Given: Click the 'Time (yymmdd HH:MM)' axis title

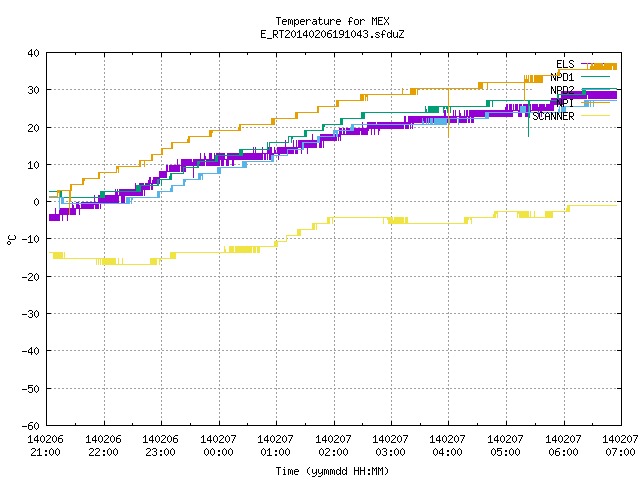Looking at the screenshot, I should click(332, 471).
